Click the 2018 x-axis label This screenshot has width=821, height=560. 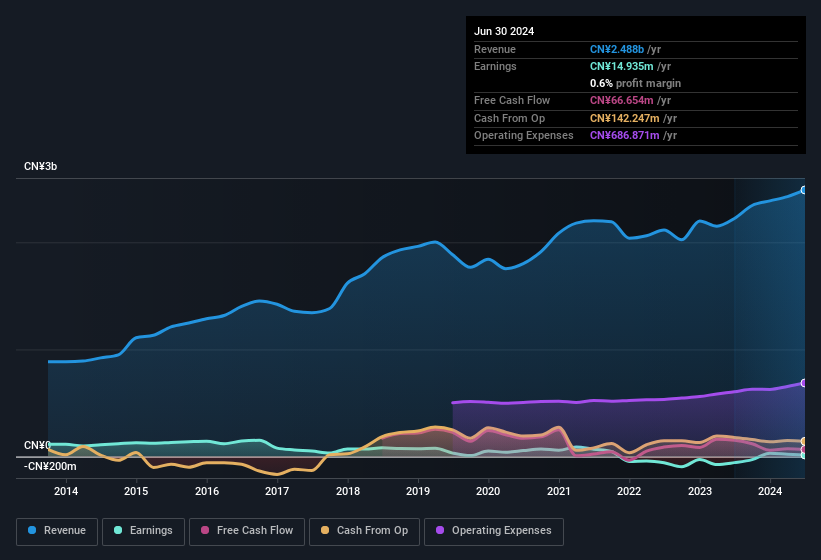pos(348,491)
